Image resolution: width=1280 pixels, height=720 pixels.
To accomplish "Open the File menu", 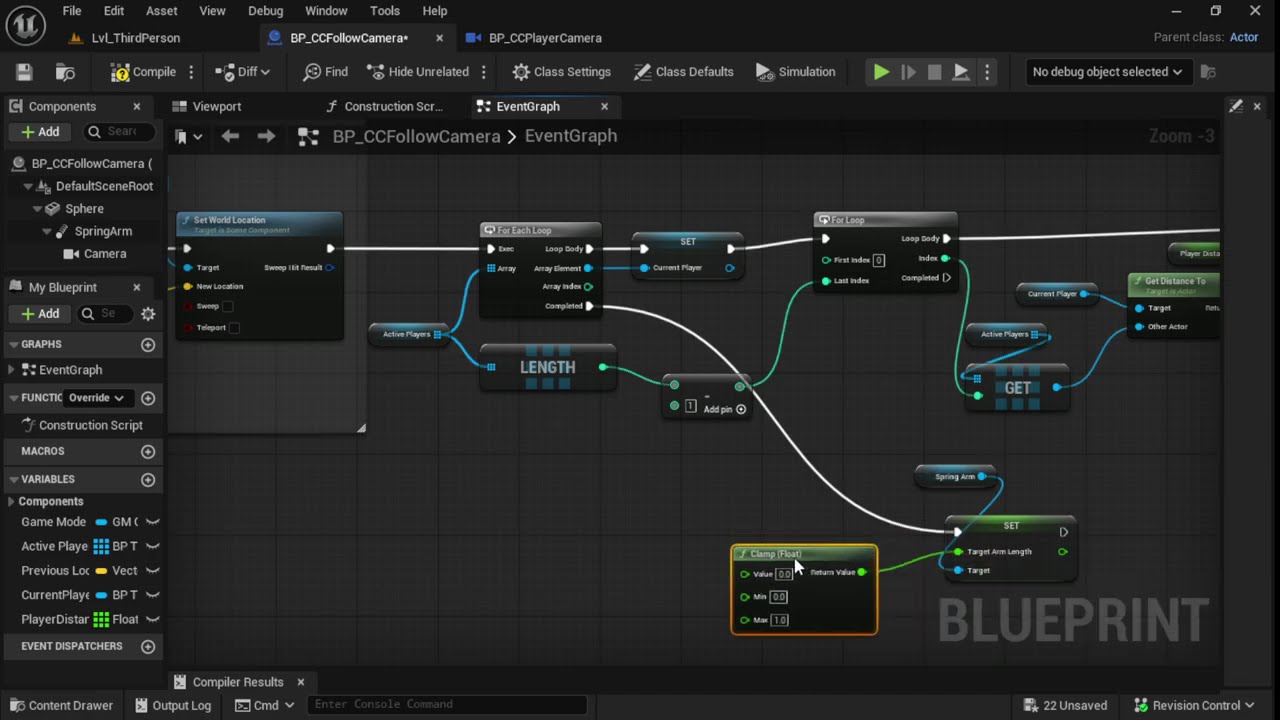I will pyautogui.click(x=72, y=11).
